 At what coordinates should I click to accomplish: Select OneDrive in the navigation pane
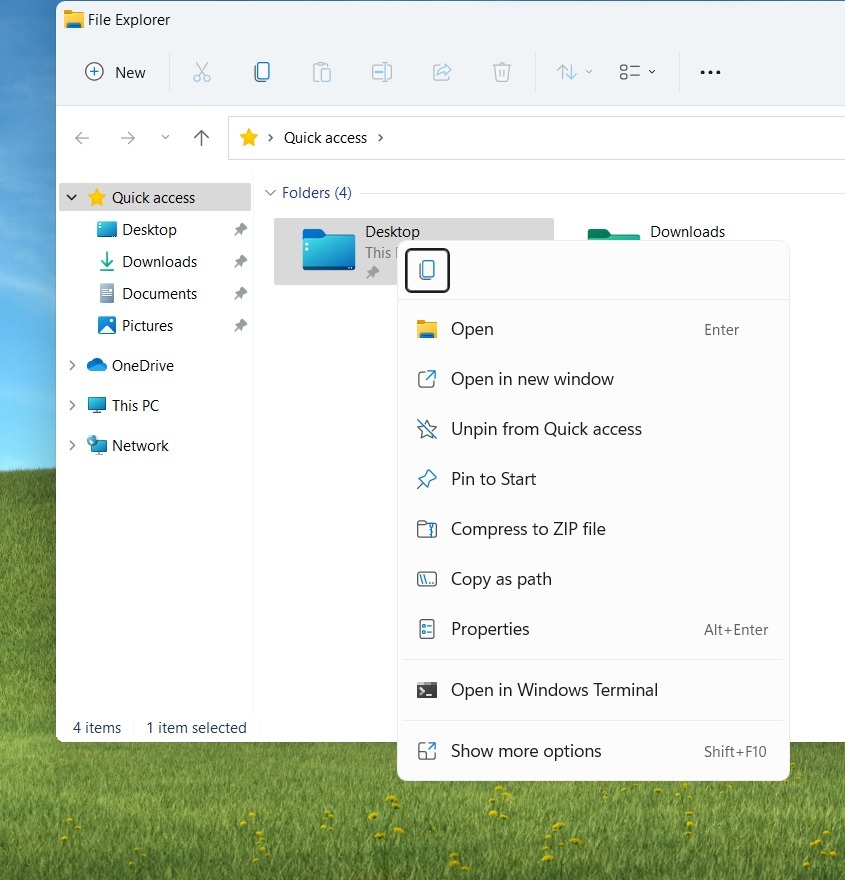click(143, 366)
